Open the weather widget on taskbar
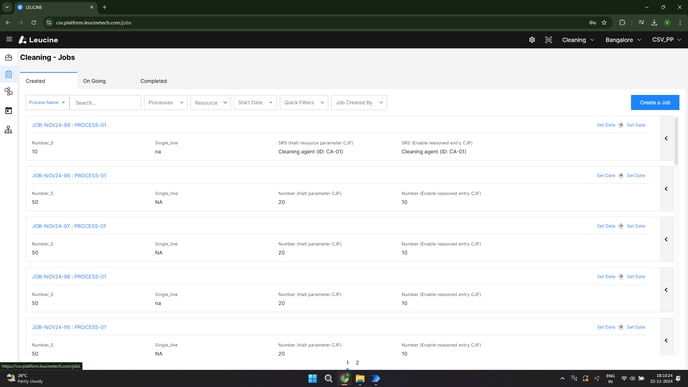This screenshot has width=688, height=387. coord(25,378)
